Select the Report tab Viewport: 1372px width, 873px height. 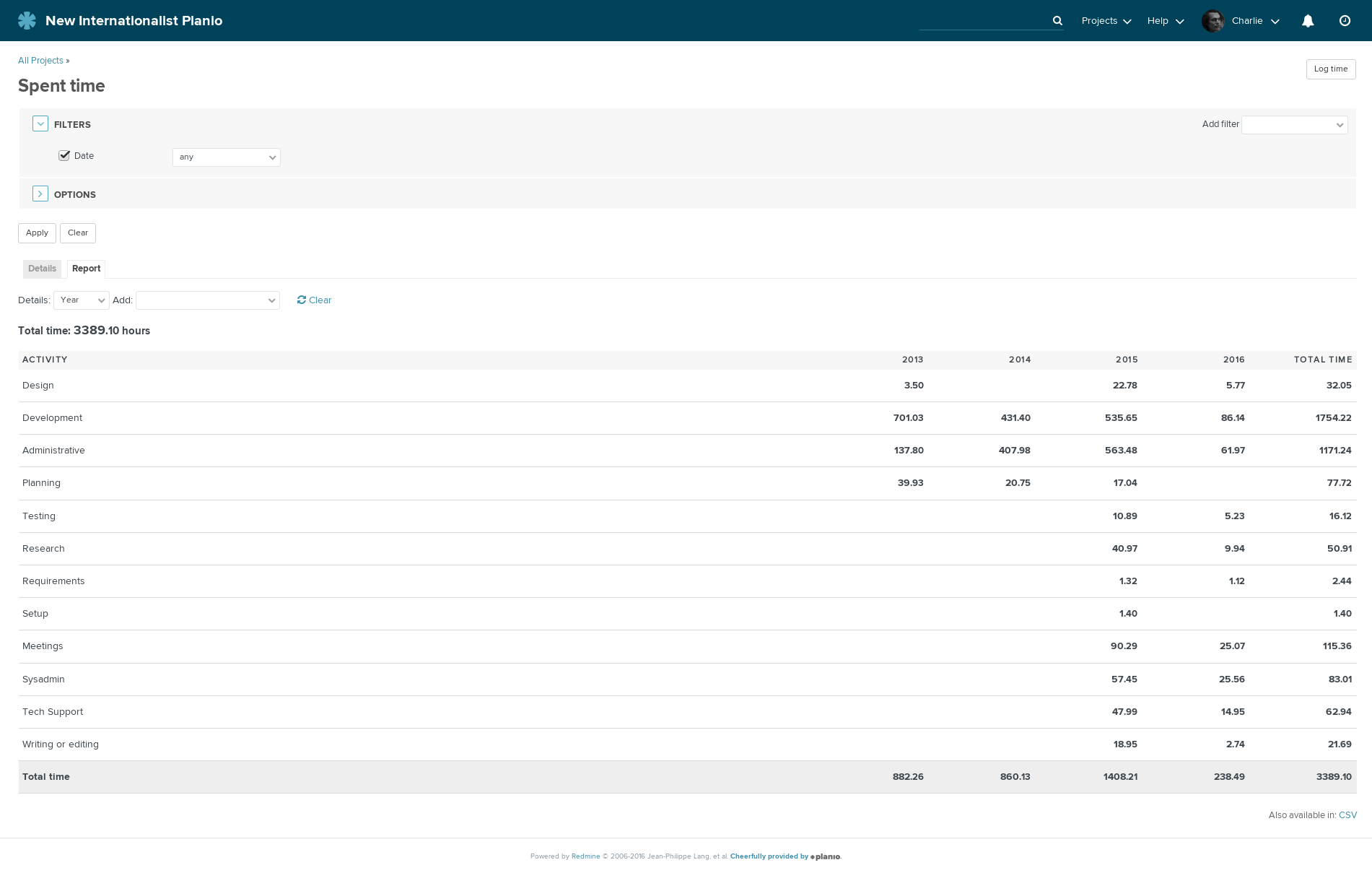[x=87, y=269]
